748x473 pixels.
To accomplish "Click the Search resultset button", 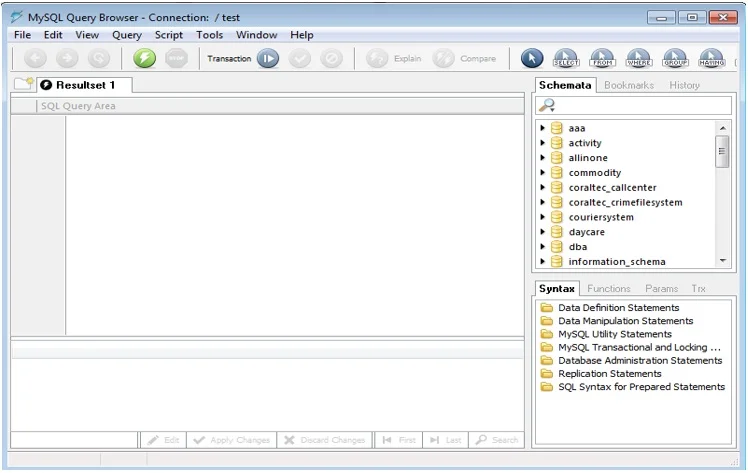I will point(497,440).
